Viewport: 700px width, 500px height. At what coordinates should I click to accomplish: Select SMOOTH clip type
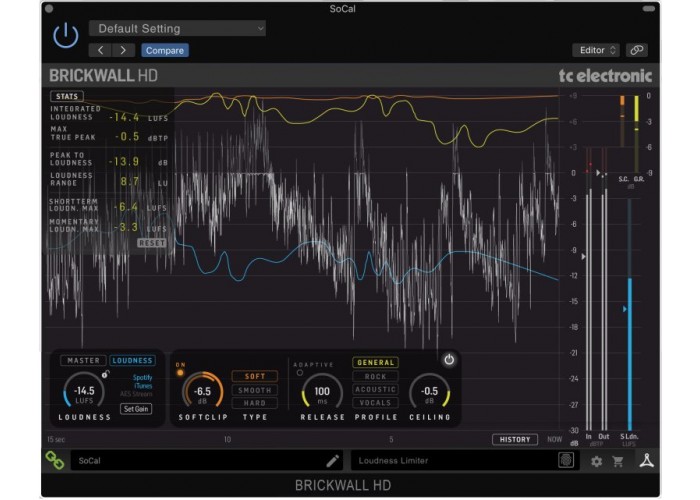255,390
